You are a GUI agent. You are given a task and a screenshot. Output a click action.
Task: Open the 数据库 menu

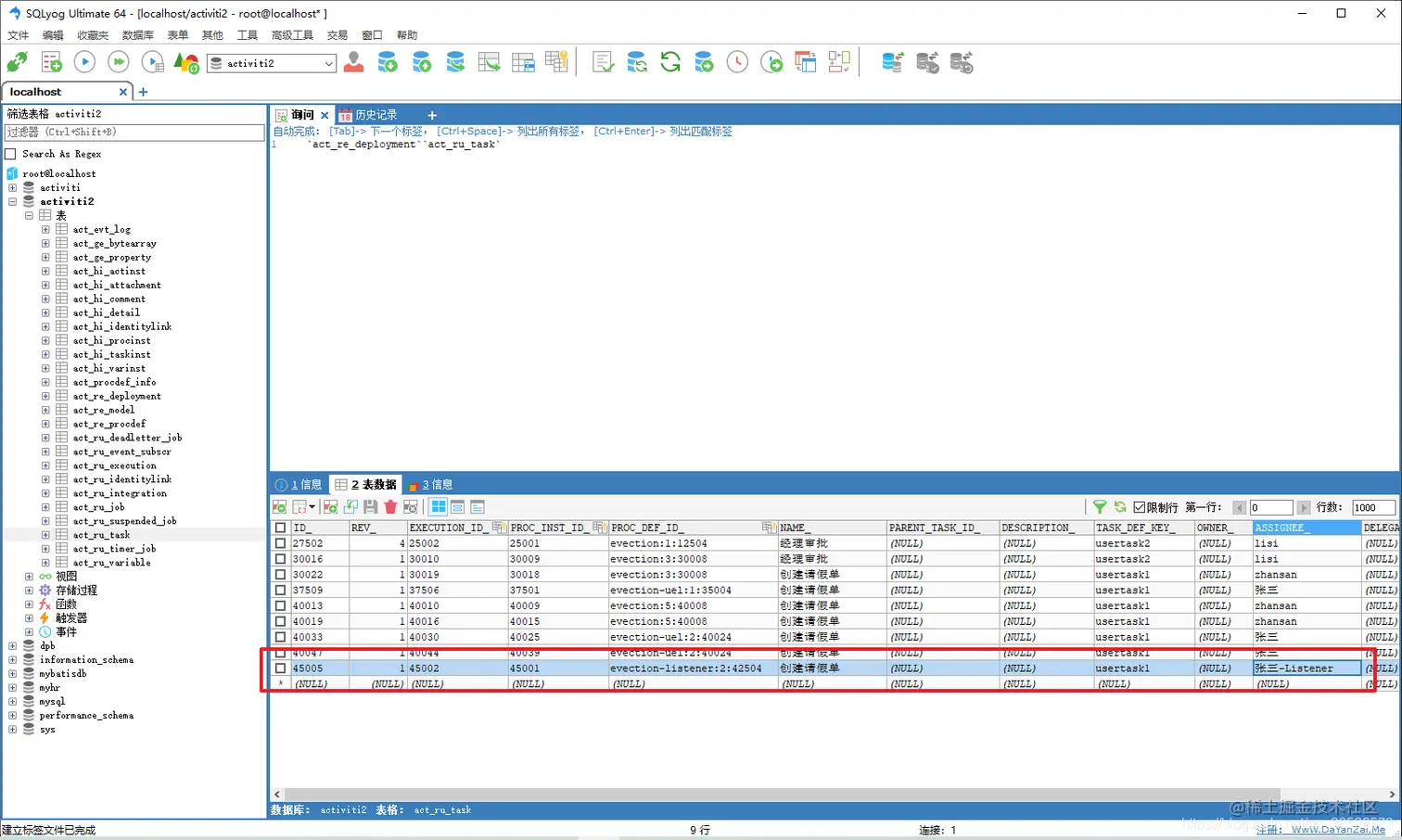pos(137,35)
